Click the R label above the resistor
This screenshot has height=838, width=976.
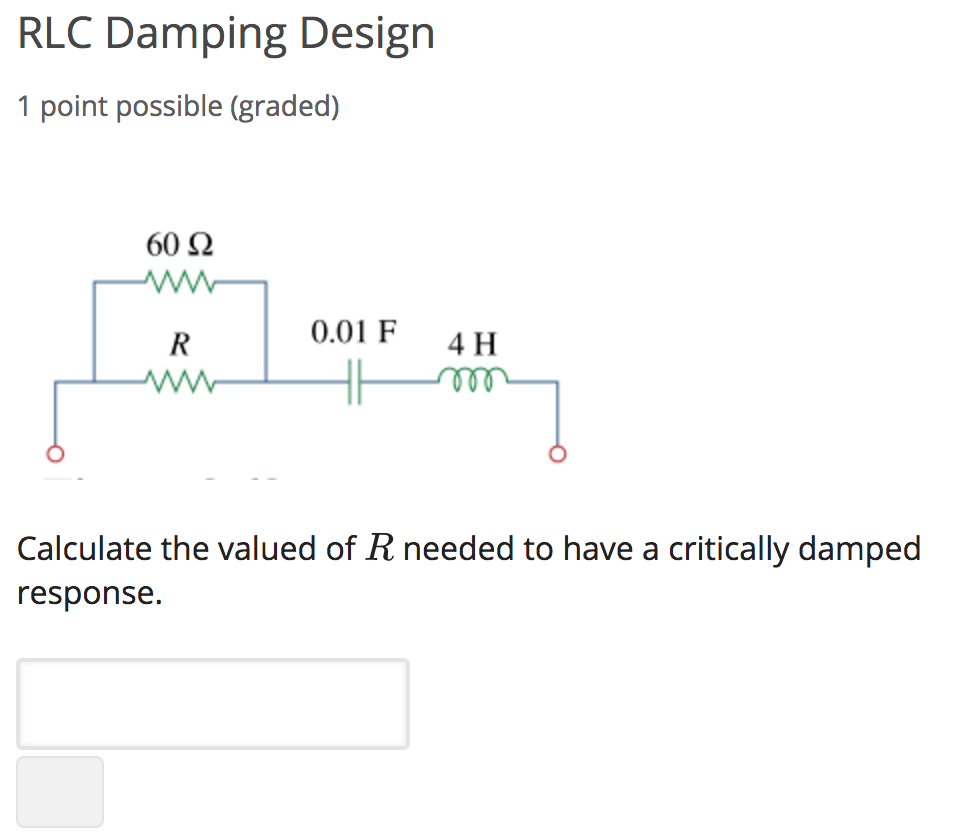[179, 345]
